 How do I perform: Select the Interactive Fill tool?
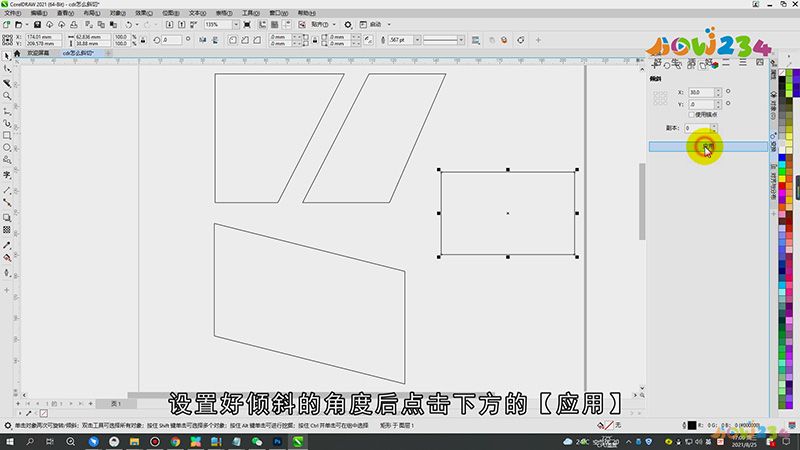tap(7, 258)
